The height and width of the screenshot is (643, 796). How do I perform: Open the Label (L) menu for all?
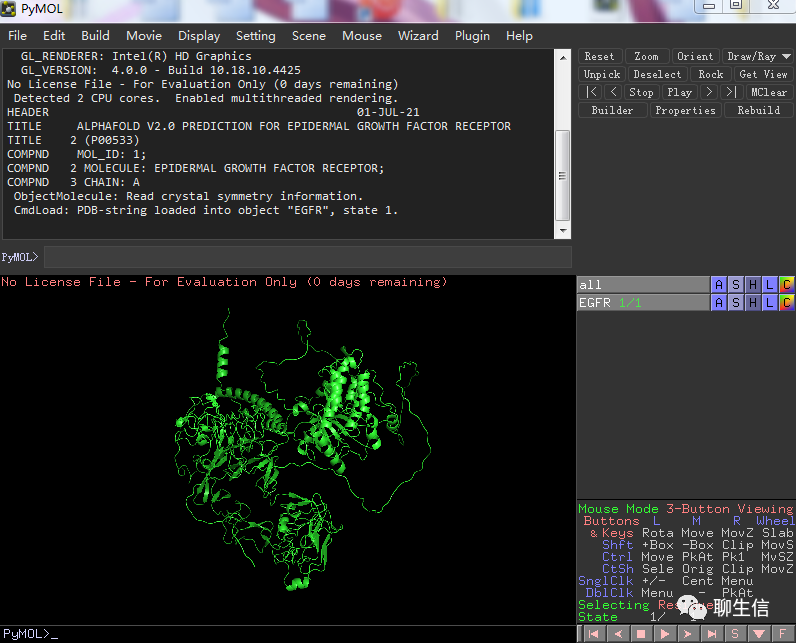point(770,285)
